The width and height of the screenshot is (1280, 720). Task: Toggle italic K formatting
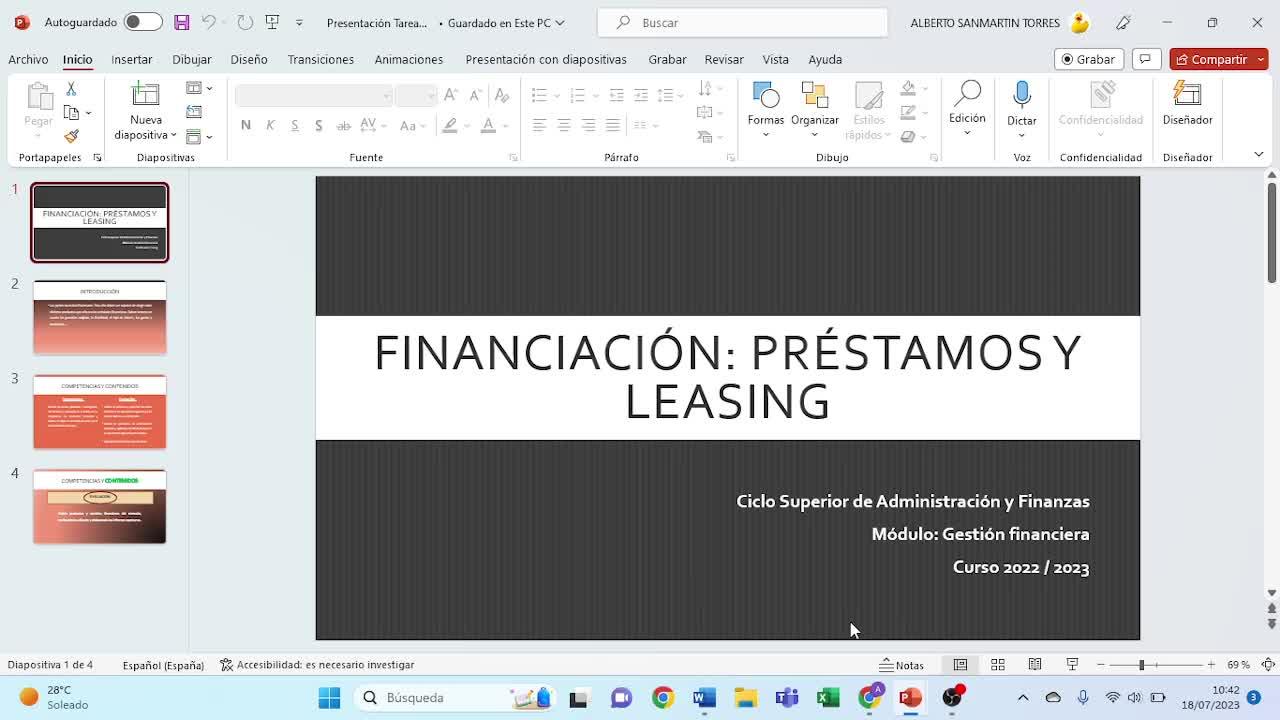pyautogui.click(x=270, y=125)
